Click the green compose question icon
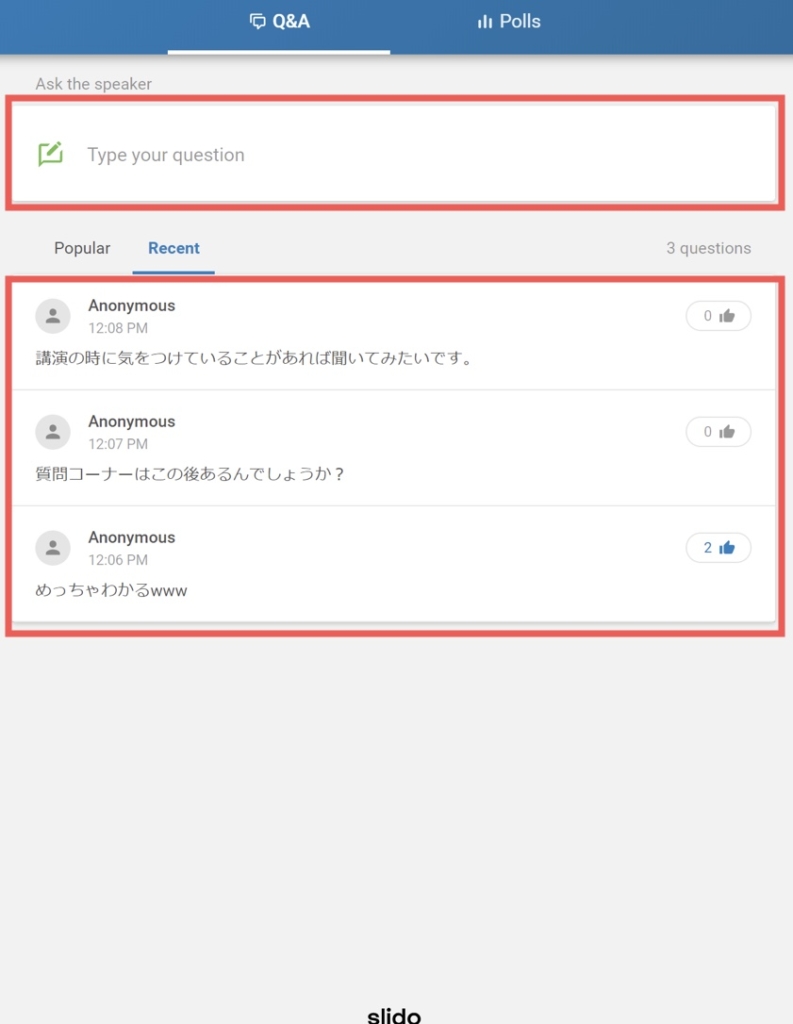793x1024 pixels. coord(50,154)
